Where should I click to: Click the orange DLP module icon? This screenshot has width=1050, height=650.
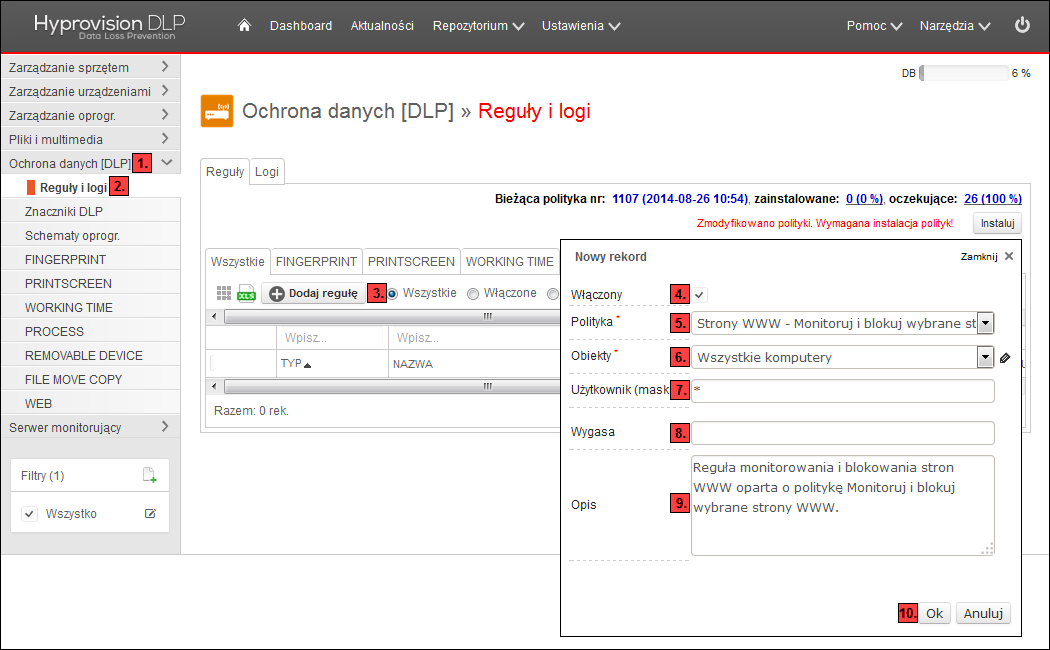click(x=217, y=111)
